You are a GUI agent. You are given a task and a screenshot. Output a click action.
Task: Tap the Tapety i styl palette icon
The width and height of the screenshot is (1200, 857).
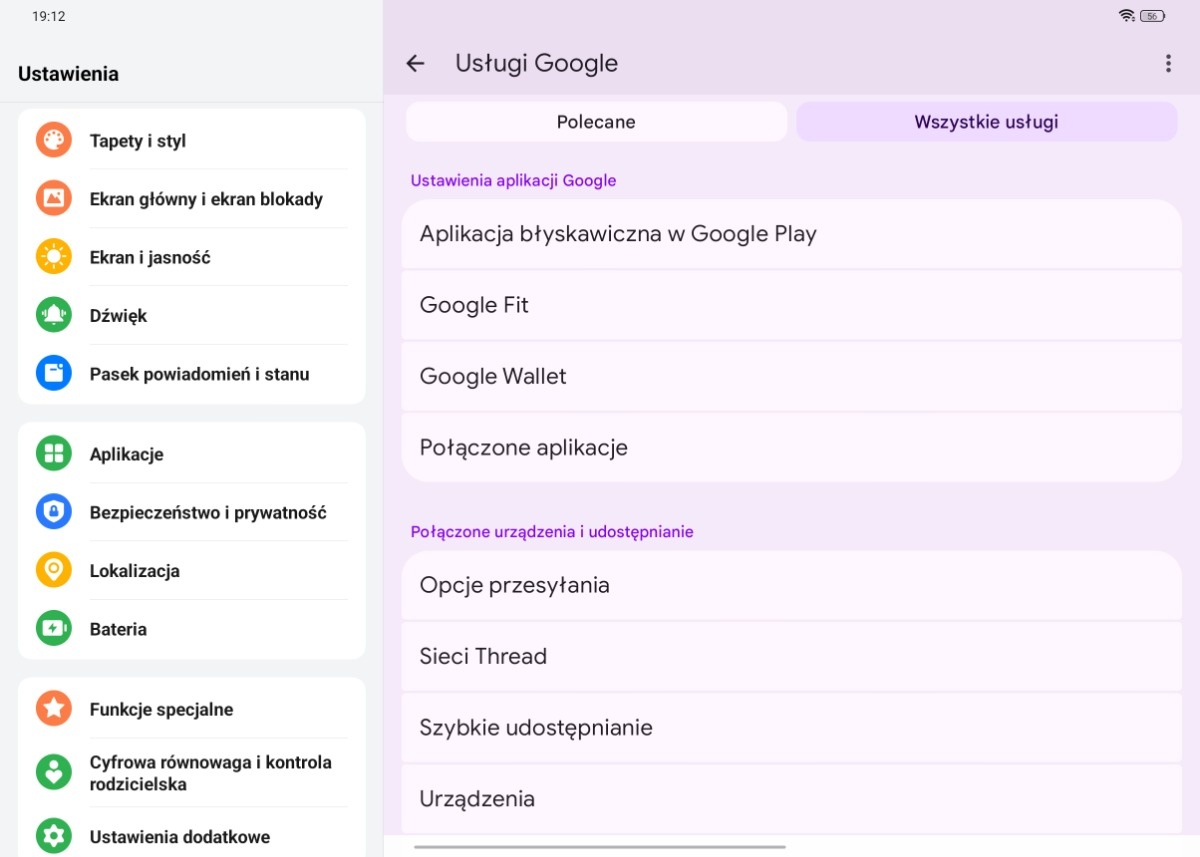(x=54, y=140)
